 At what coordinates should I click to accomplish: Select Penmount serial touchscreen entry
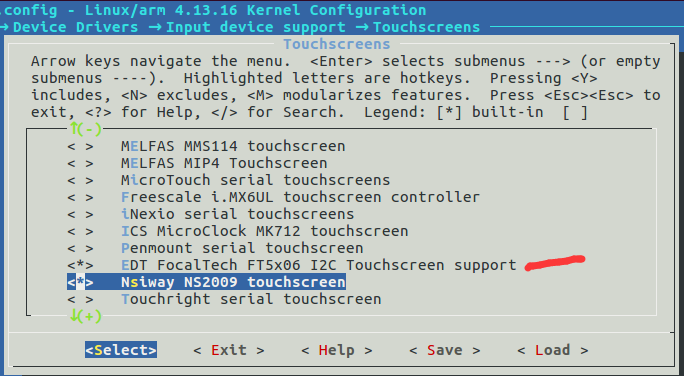coord(242,248)
